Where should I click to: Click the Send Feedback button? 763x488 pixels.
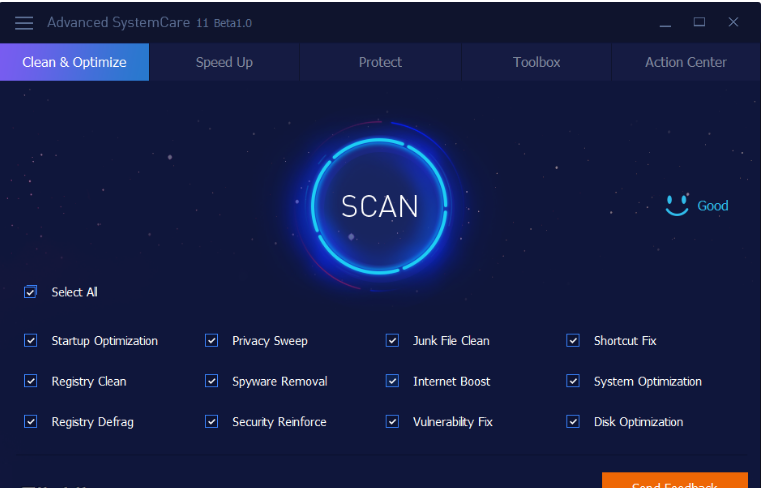tap(674, 481)
